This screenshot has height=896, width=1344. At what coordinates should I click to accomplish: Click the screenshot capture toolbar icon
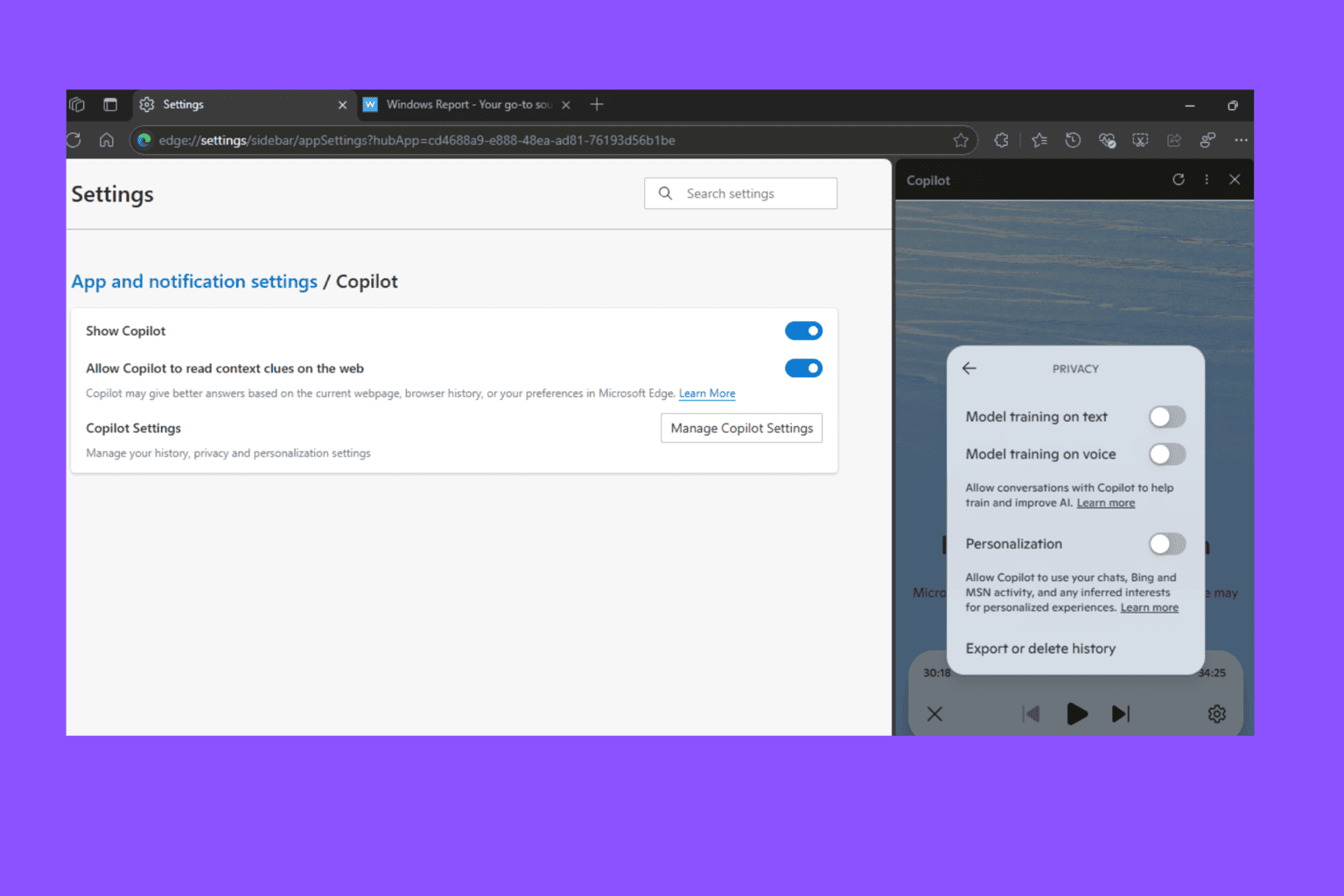point(1140,140)
